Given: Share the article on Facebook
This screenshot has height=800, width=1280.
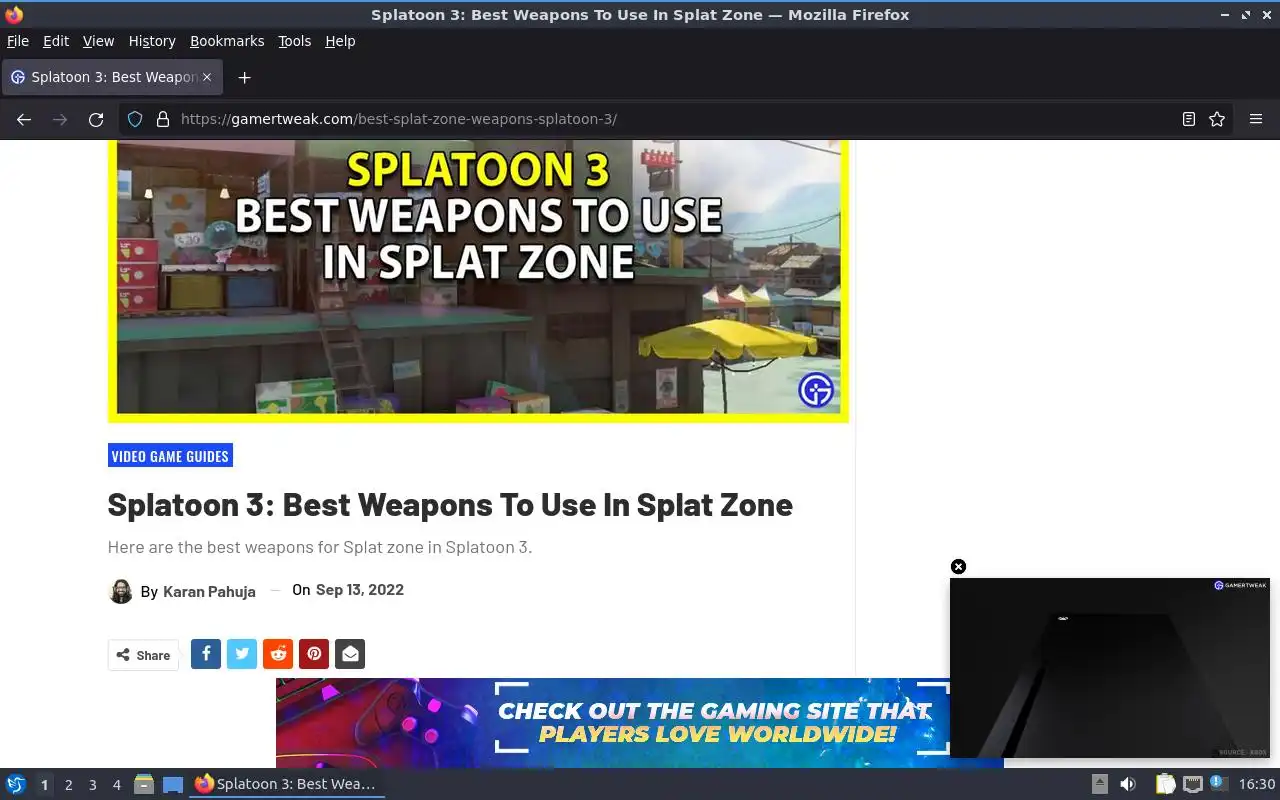Looking at the screenshot, I should (x=206, y=654).
